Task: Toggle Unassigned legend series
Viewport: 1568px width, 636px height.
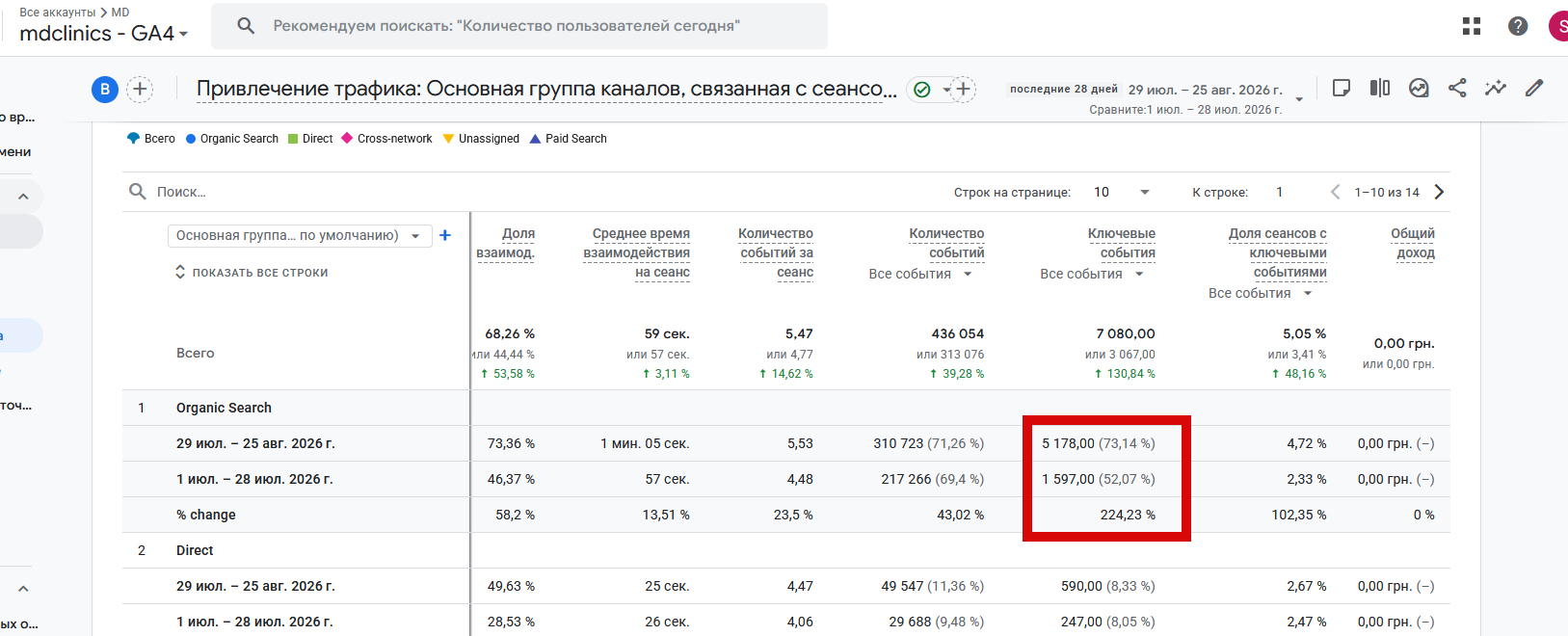Action: [x=481, y=139]
